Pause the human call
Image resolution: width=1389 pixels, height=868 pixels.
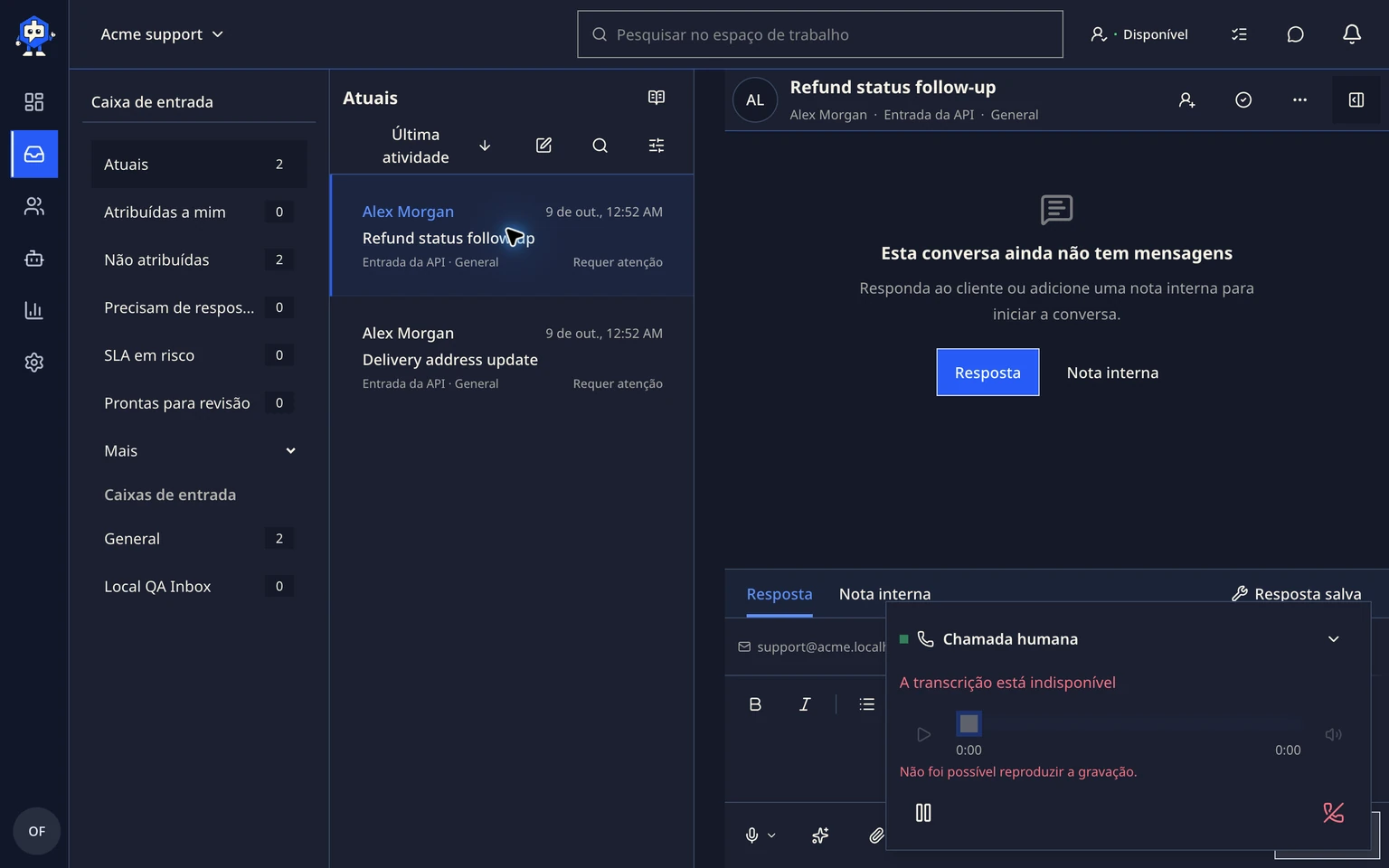[923, 813]
